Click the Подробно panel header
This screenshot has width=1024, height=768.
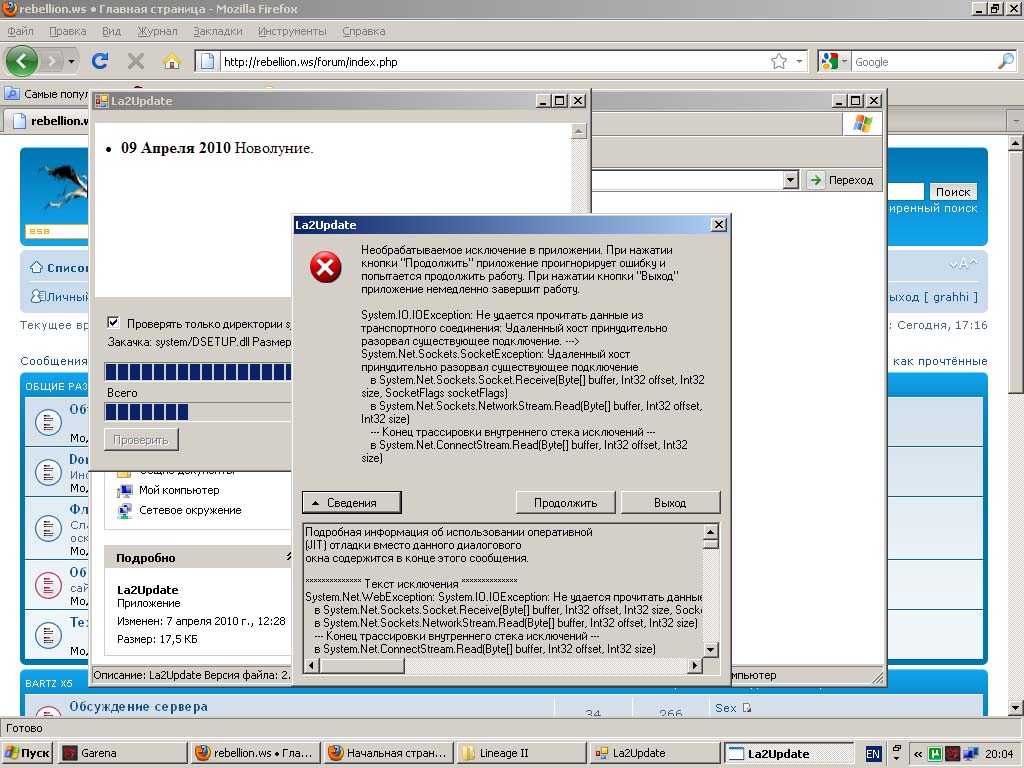coord(197,558)
